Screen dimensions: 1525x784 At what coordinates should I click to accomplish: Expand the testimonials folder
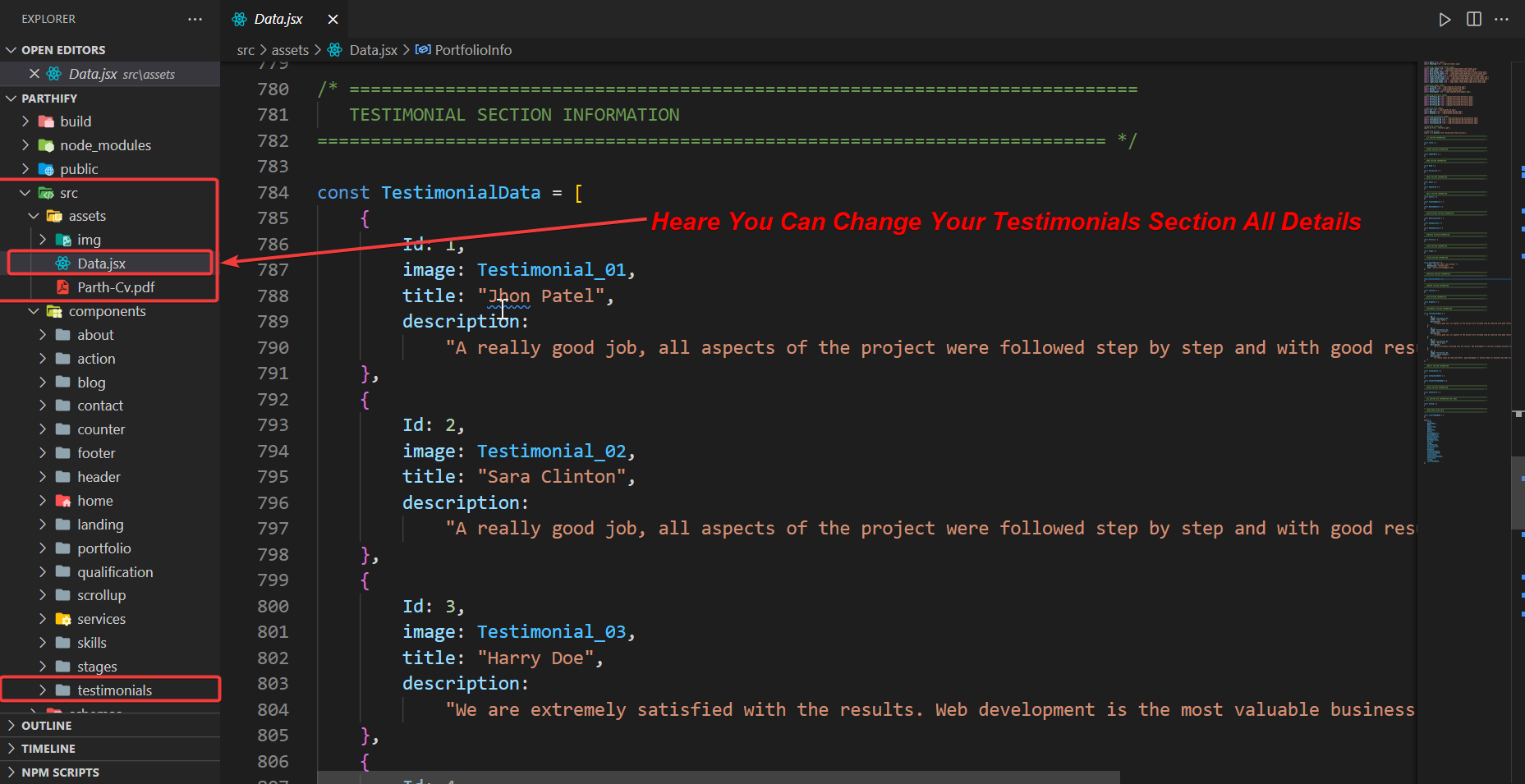(x=114, y=690)
